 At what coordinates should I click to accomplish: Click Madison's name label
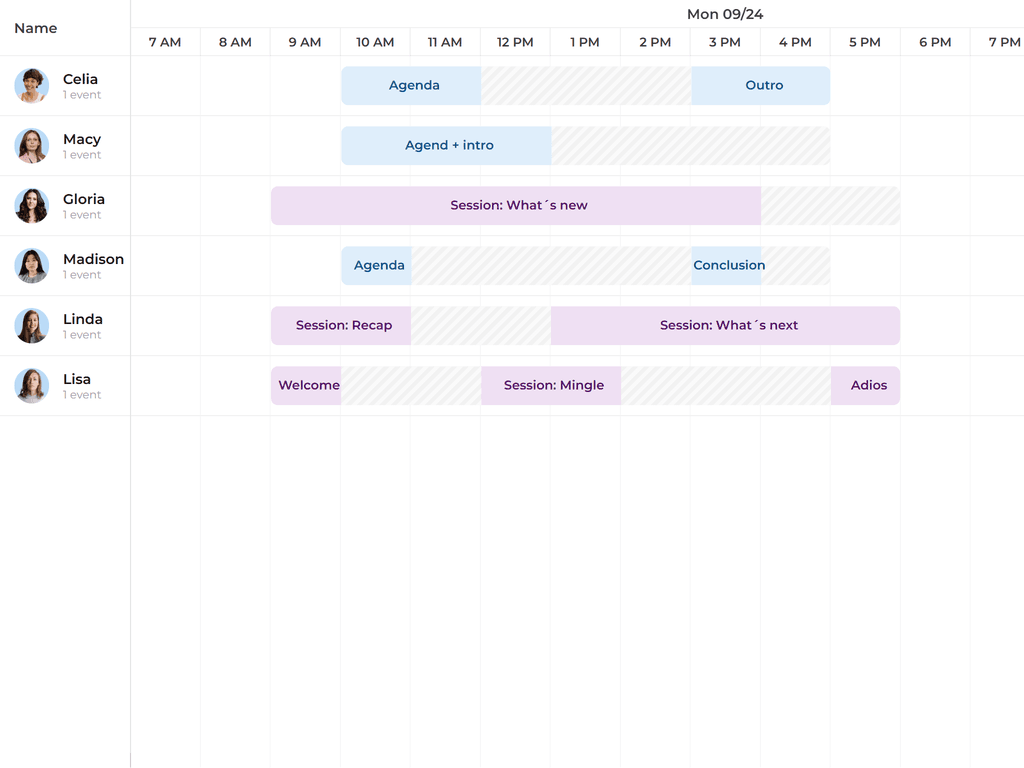[x=93, y=258]
